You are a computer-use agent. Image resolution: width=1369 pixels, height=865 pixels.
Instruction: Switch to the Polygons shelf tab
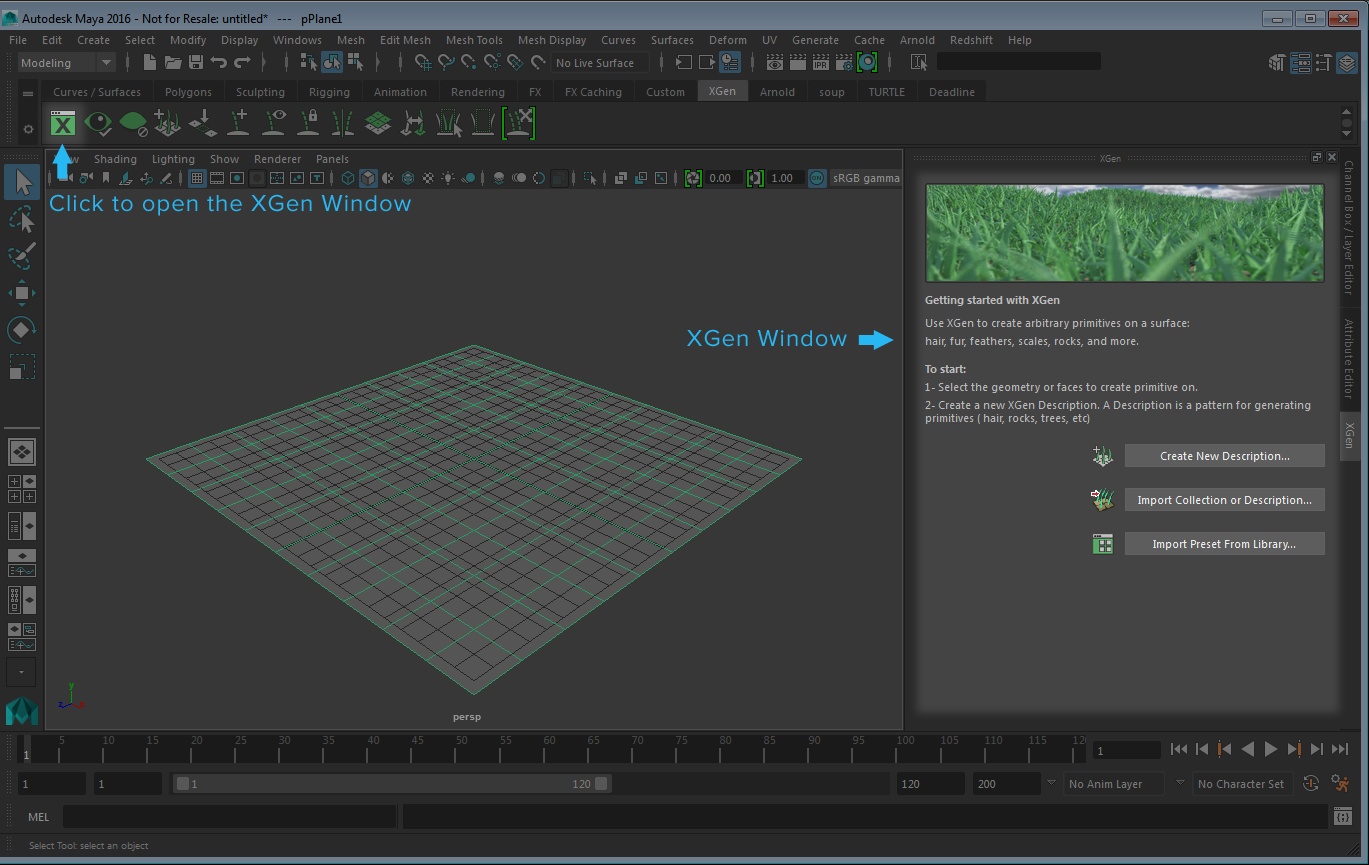188,92
